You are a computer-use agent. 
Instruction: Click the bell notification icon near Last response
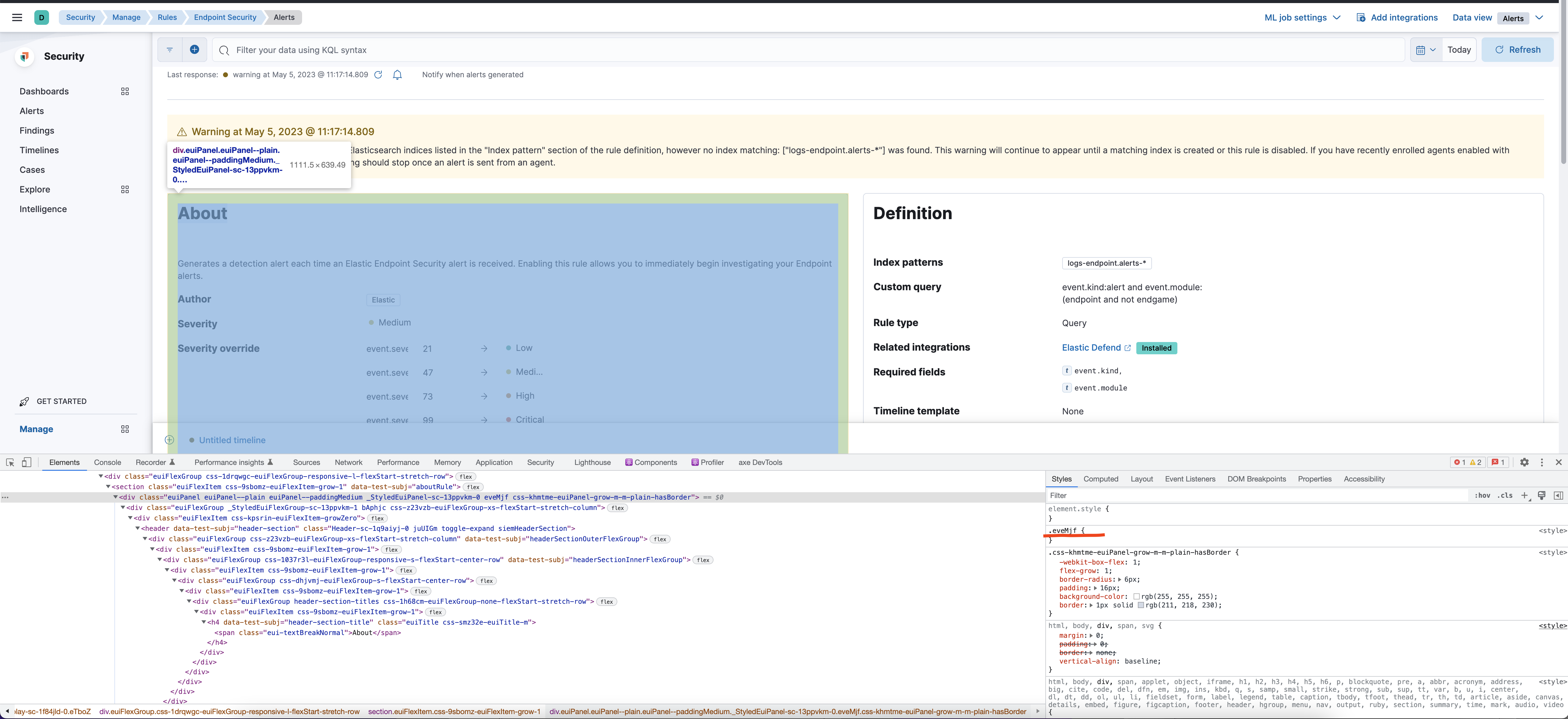[x=397, y=74]
